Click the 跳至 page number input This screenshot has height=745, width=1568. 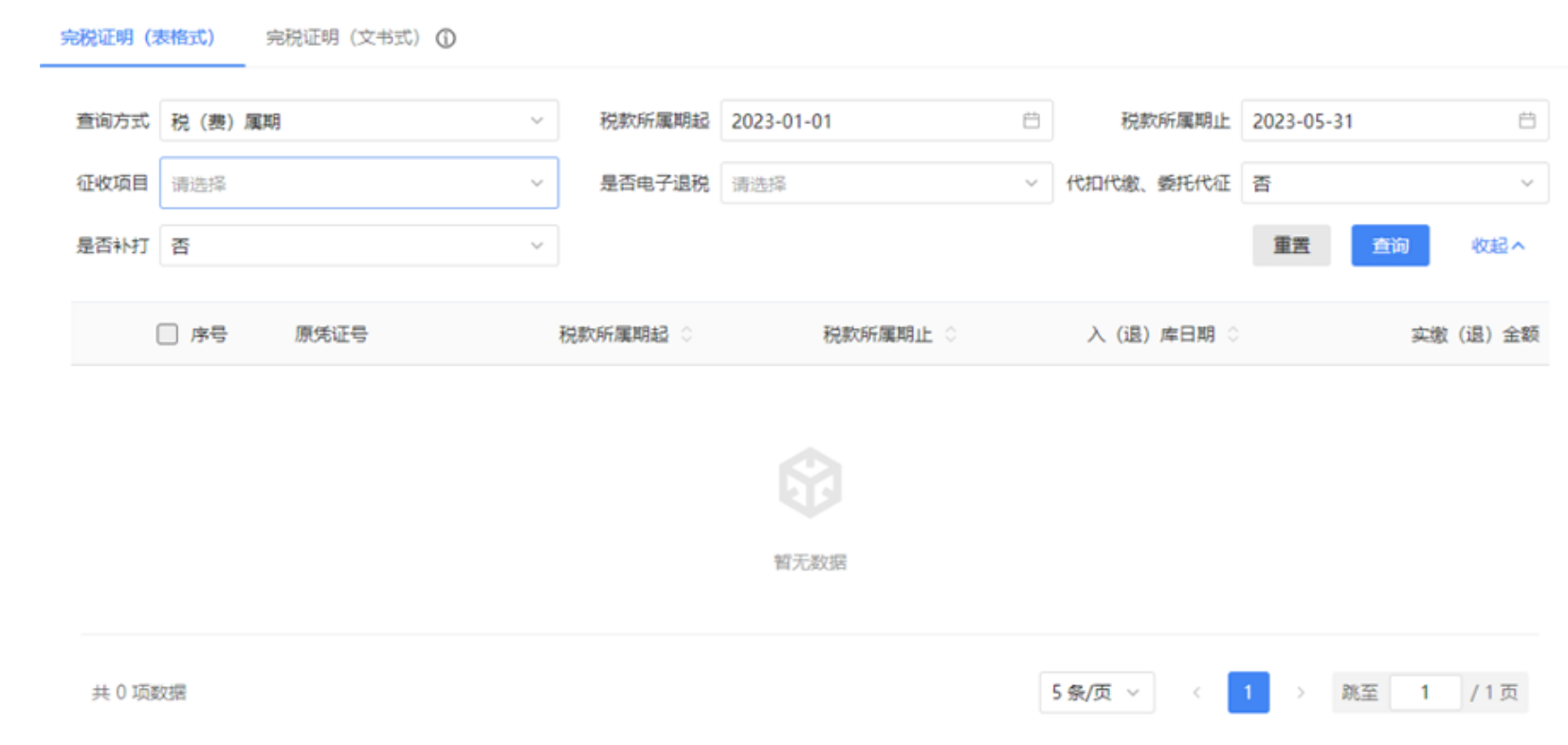pyautogui.click(x=1425, y=692)
